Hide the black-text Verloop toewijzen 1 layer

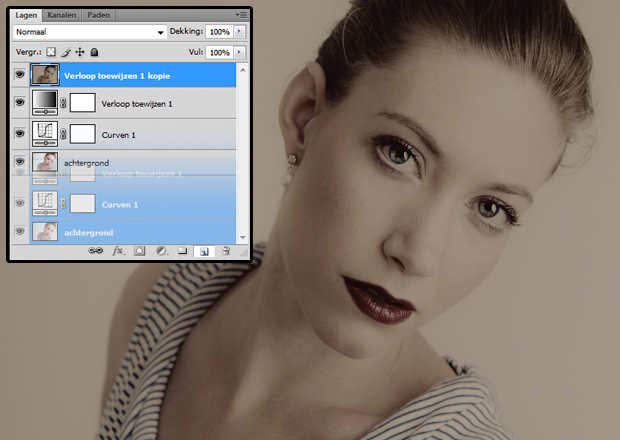20,103
